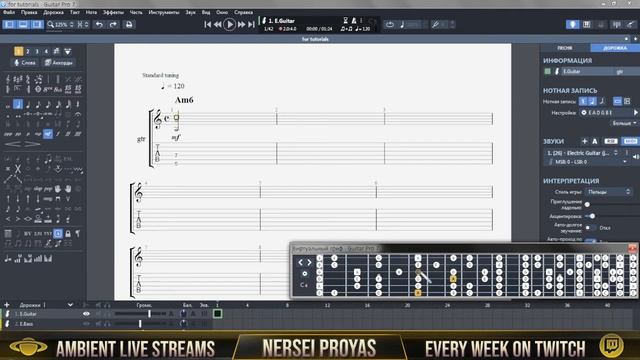Open the Дорожка menu
This screenshot has width=640, height=360.
[x=53, y=12]
